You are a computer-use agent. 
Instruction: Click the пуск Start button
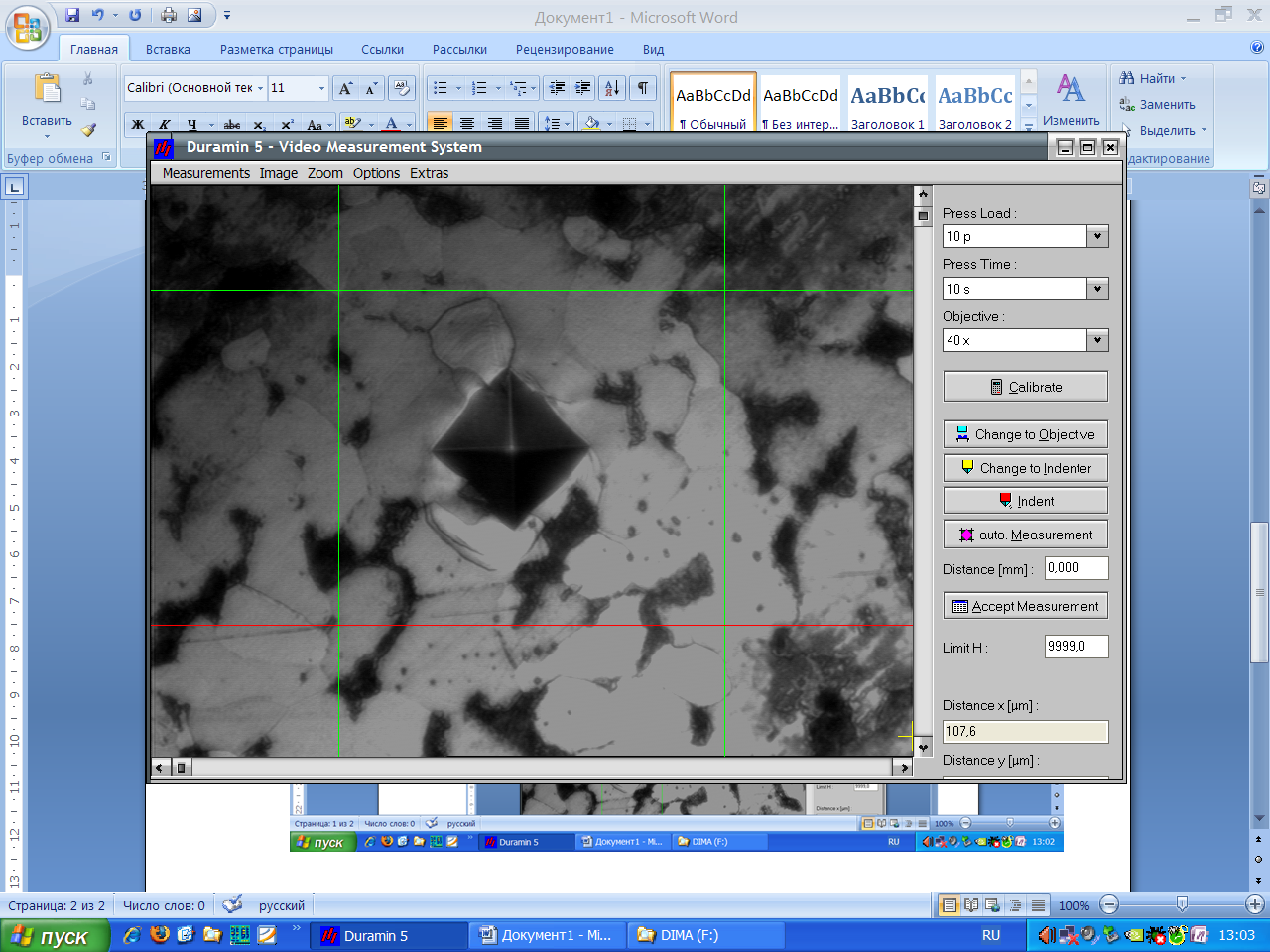click(x=54, y=936)
